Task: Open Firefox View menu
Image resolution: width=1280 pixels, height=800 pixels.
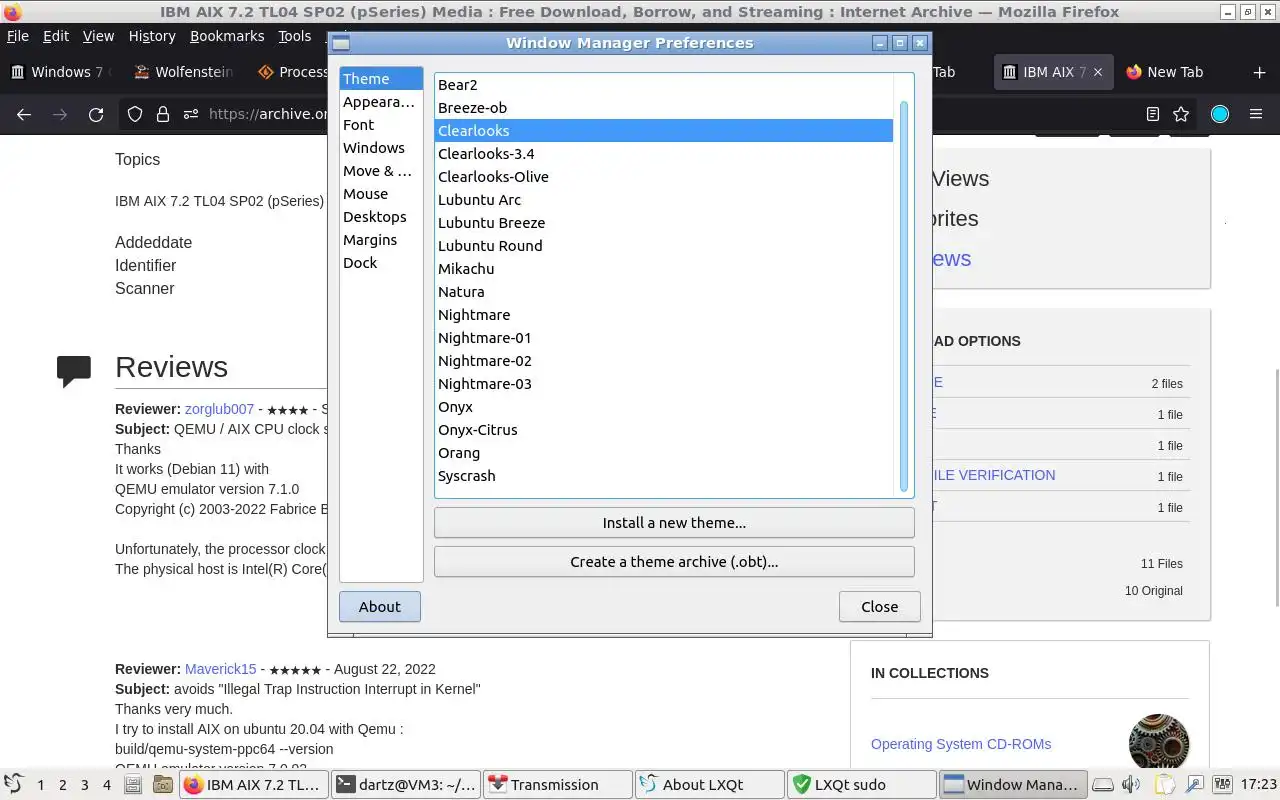Action: click(x=98, y=36)
